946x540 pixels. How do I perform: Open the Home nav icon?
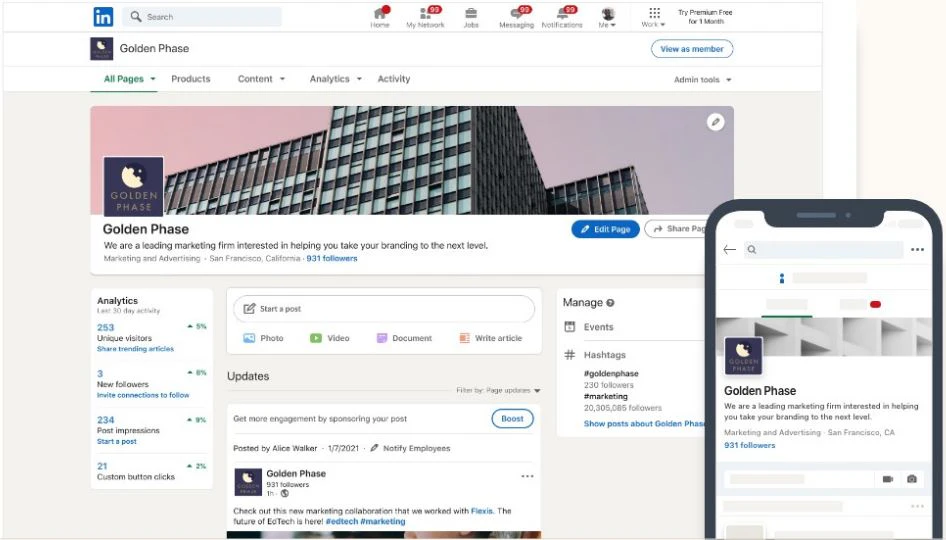[379, 17]
